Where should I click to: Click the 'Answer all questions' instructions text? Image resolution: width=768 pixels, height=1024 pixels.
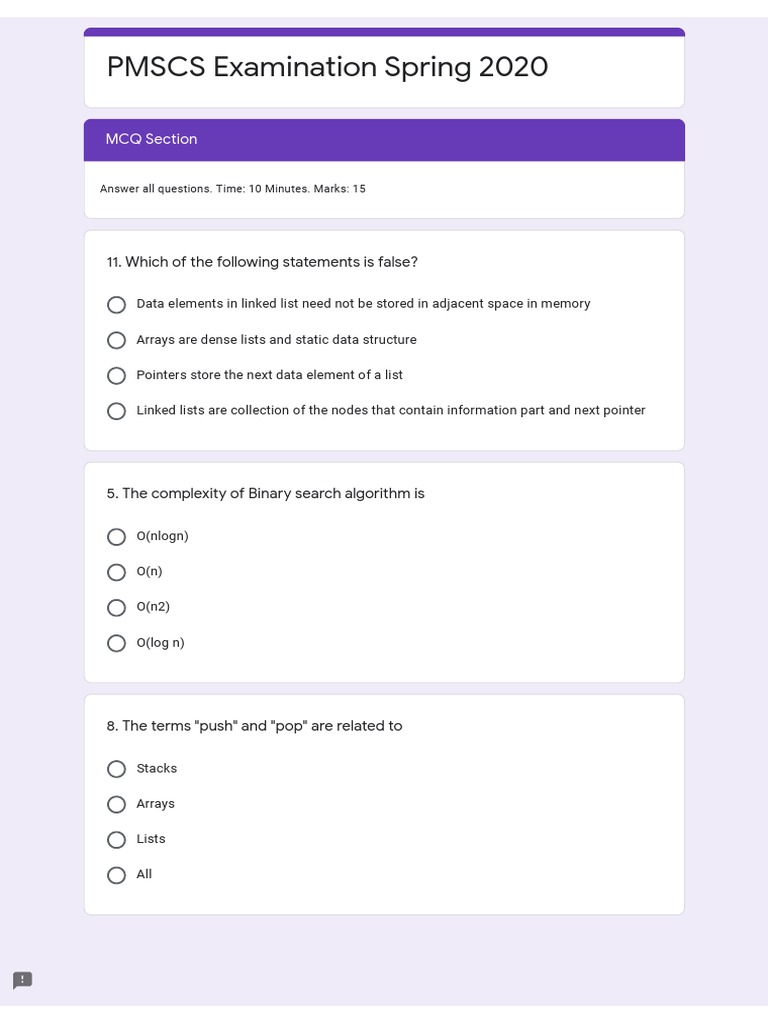pyautogui.click(x=232, y=189)
